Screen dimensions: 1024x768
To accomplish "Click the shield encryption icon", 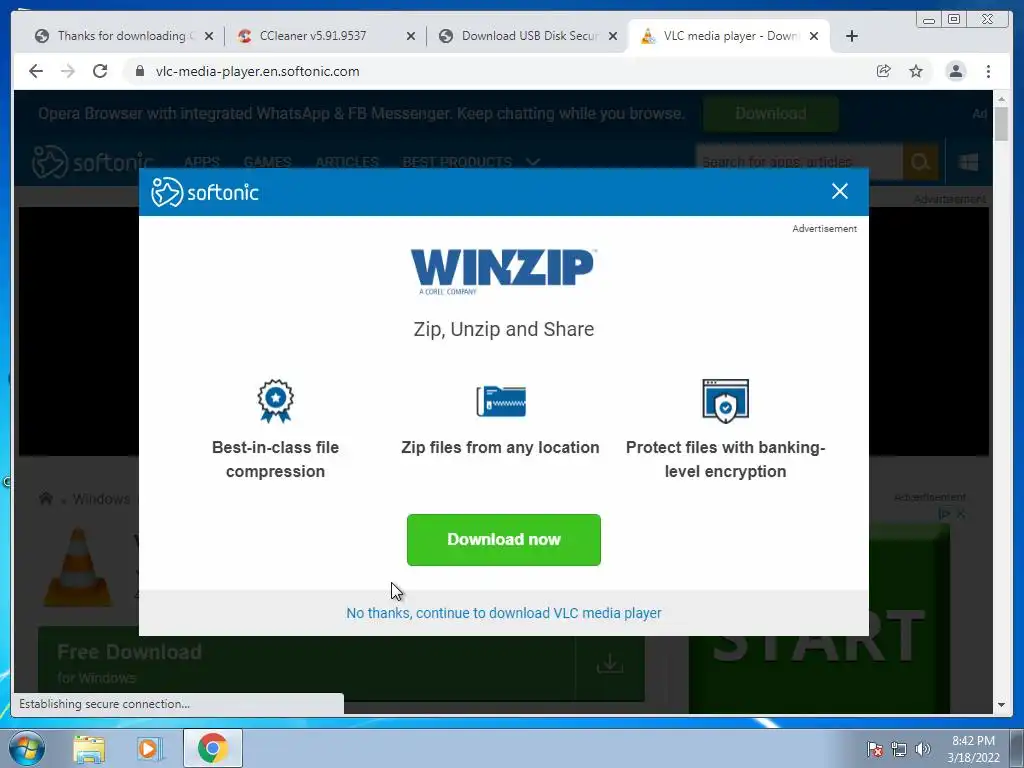I will pos(726,401).
